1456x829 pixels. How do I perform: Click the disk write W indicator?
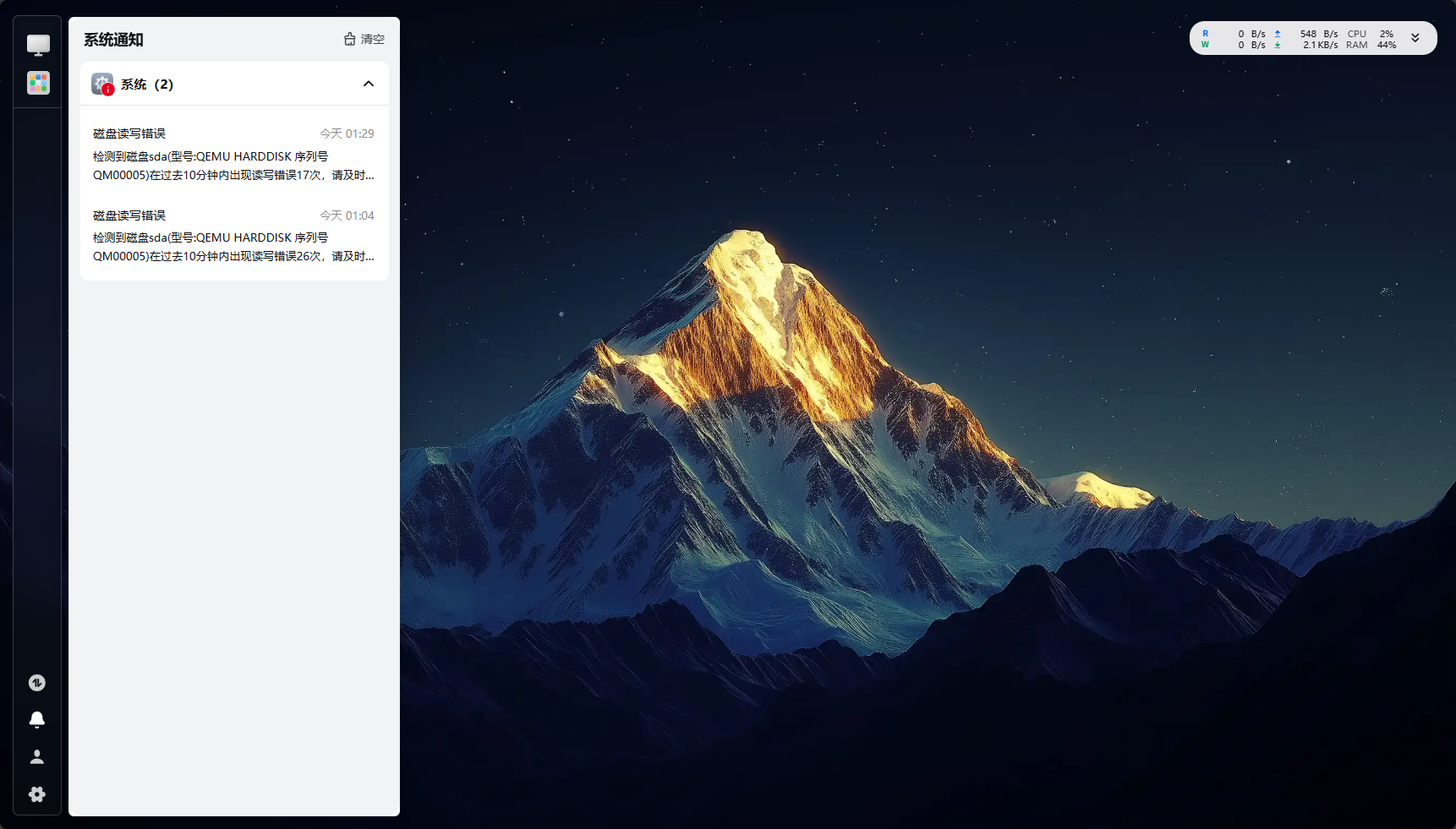(x=1206, y=45)
